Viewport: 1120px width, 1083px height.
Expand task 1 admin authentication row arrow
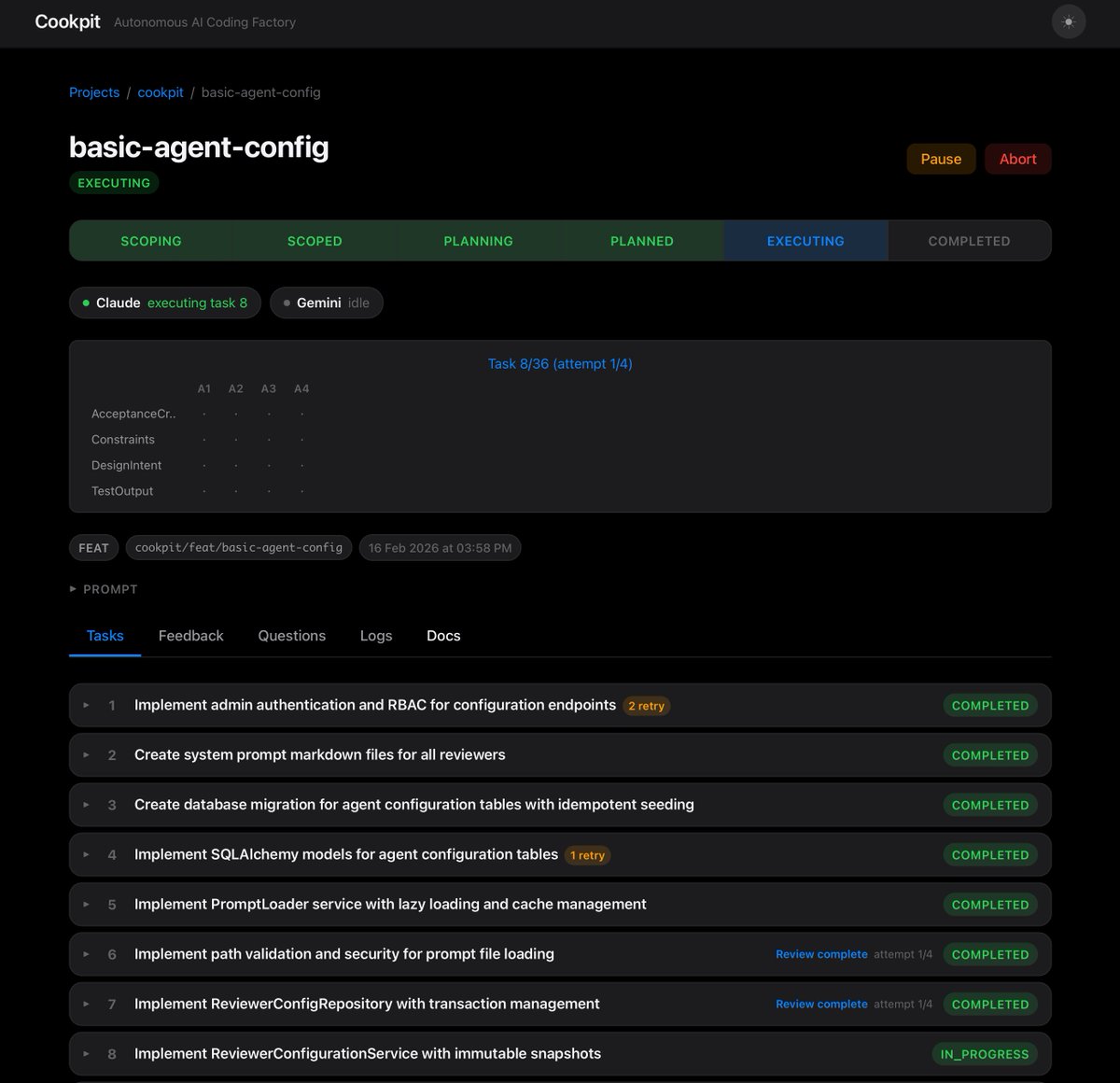pos(86,705)
